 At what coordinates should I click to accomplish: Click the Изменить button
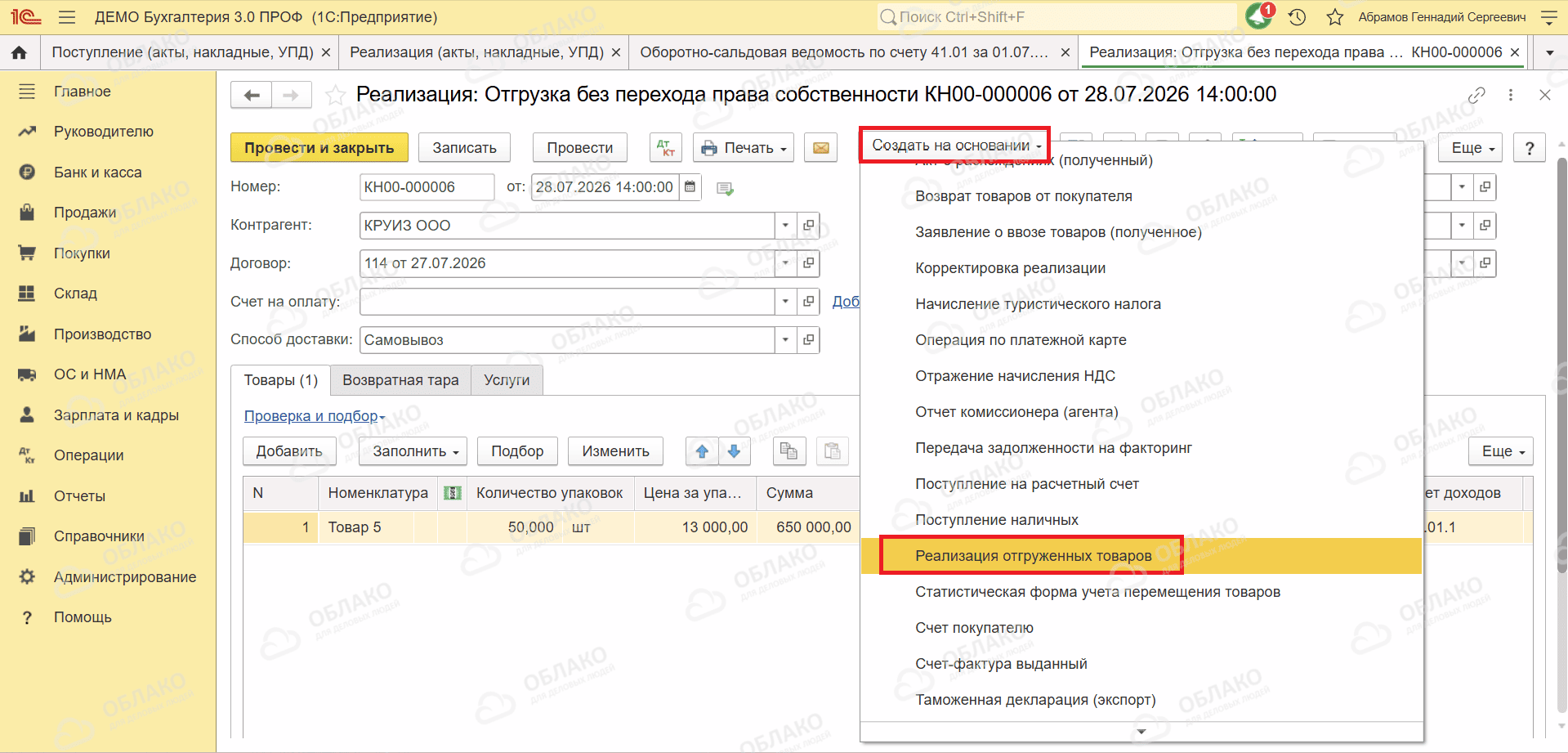[x=616, y=451]
